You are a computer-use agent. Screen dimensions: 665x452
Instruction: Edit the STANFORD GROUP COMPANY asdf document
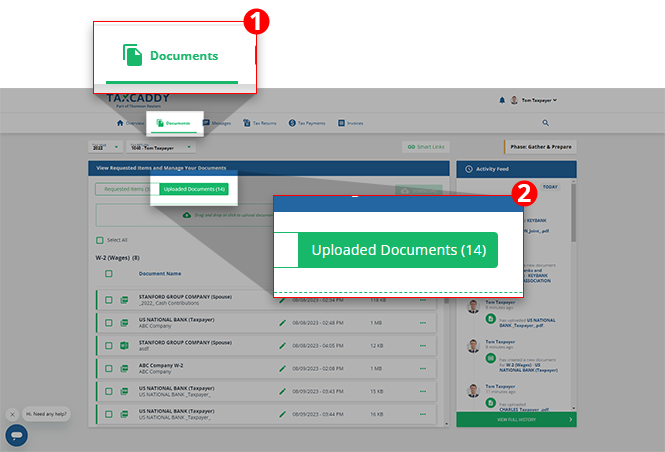click(x=282, y=346)
